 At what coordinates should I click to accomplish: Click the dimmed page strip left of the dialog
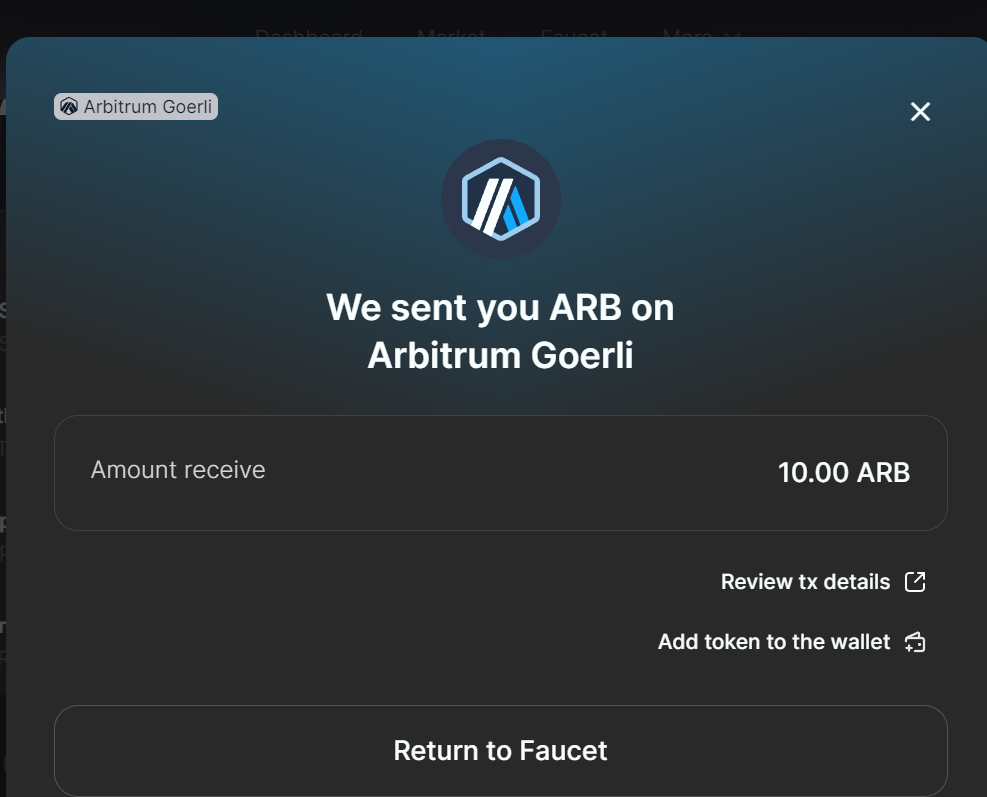tap(2, 400)
